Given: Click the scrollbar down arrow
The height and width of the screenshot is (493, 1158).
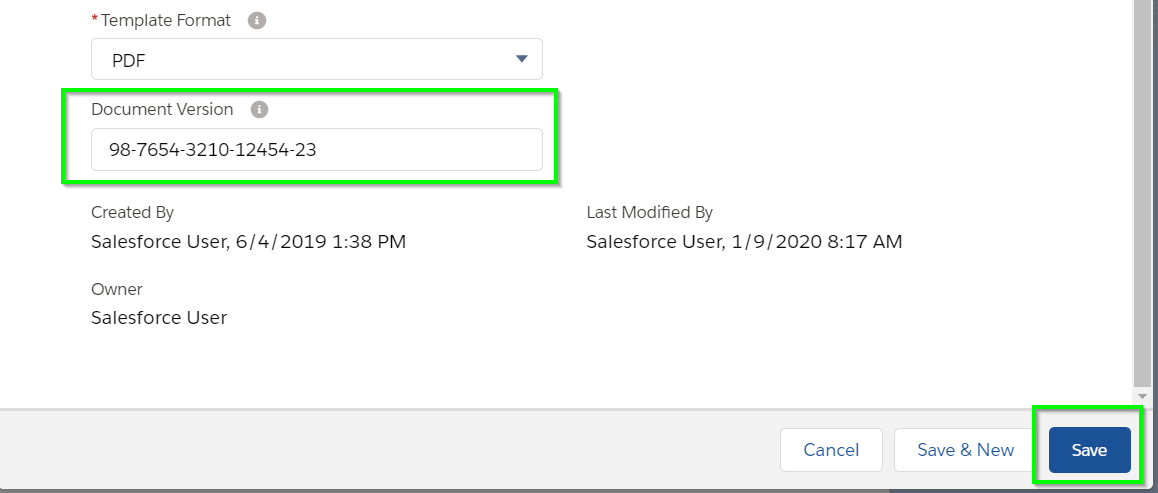Looking at the screenshot, I should 1142,396.
